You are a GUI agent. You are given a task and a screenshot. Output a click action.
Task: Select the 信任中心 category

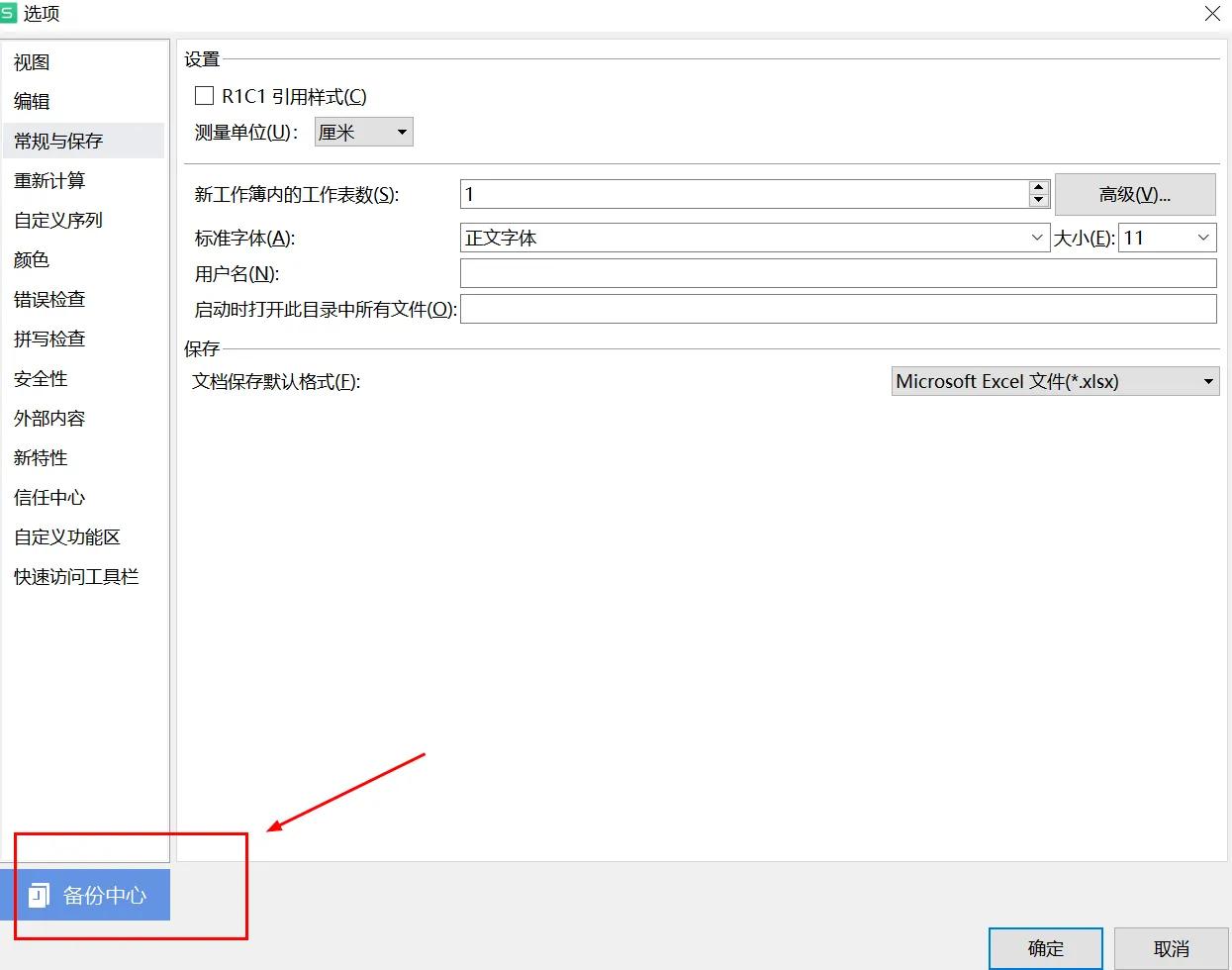point(84,497)
